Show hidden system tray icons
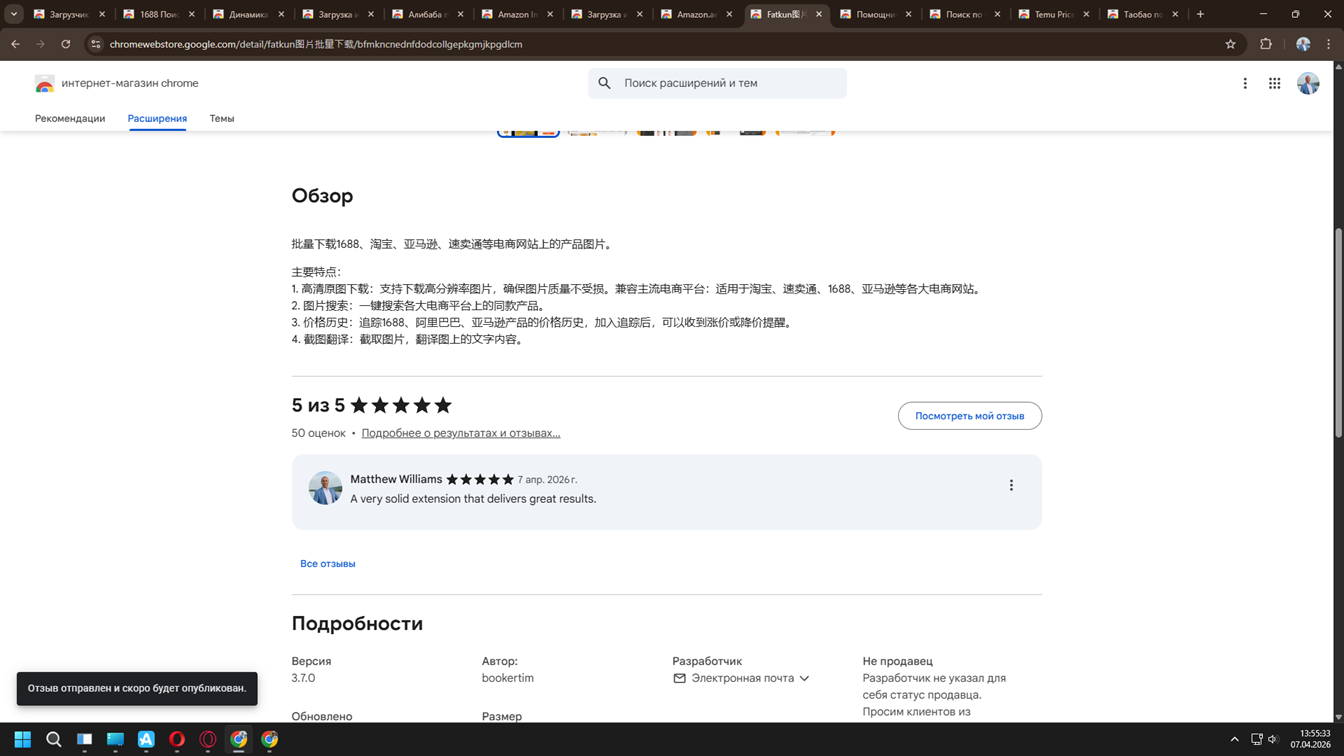The image size is (1344, 756). [x=1234, y=740]
